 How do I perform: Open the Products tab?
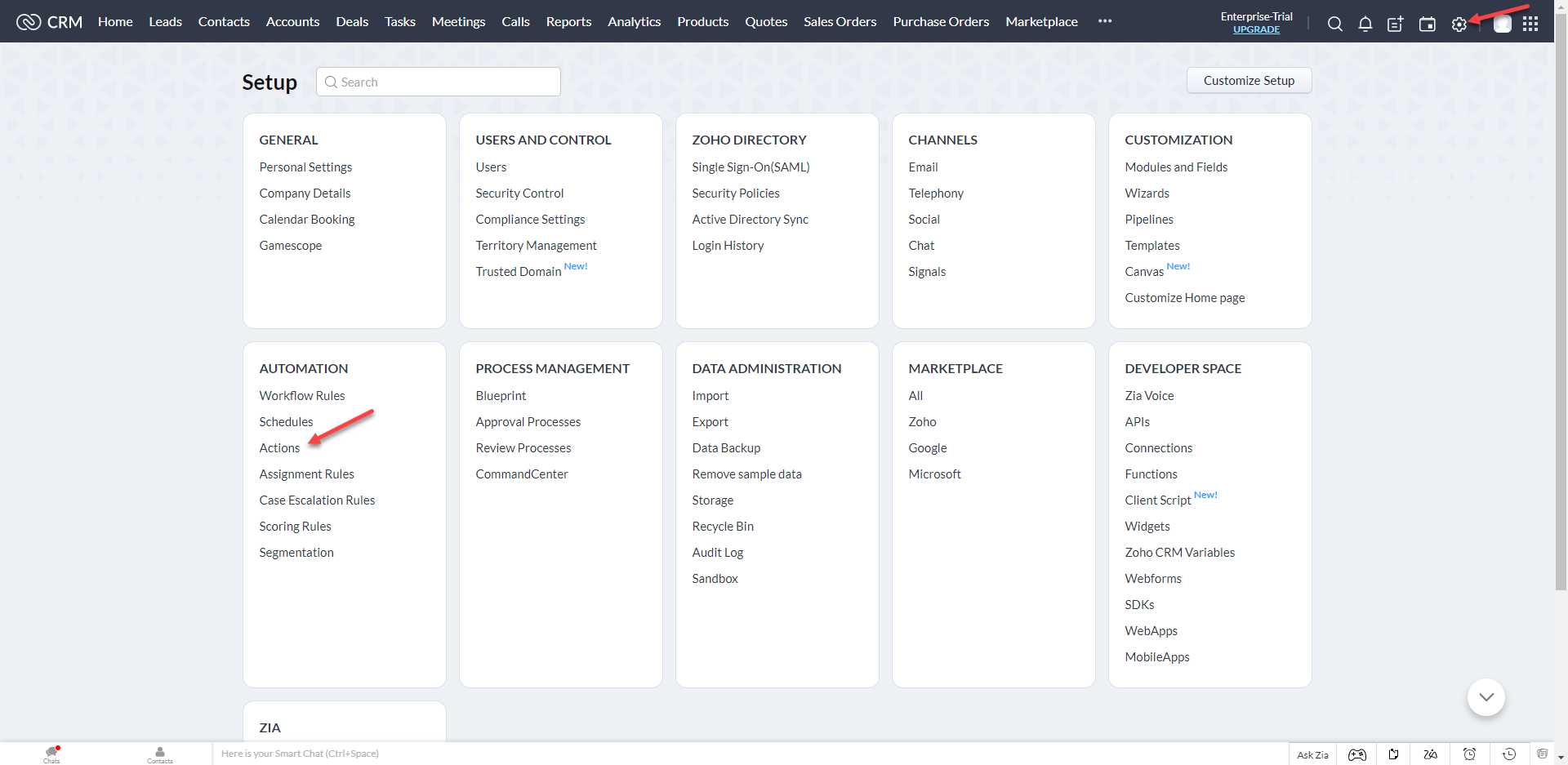[702, 21]
